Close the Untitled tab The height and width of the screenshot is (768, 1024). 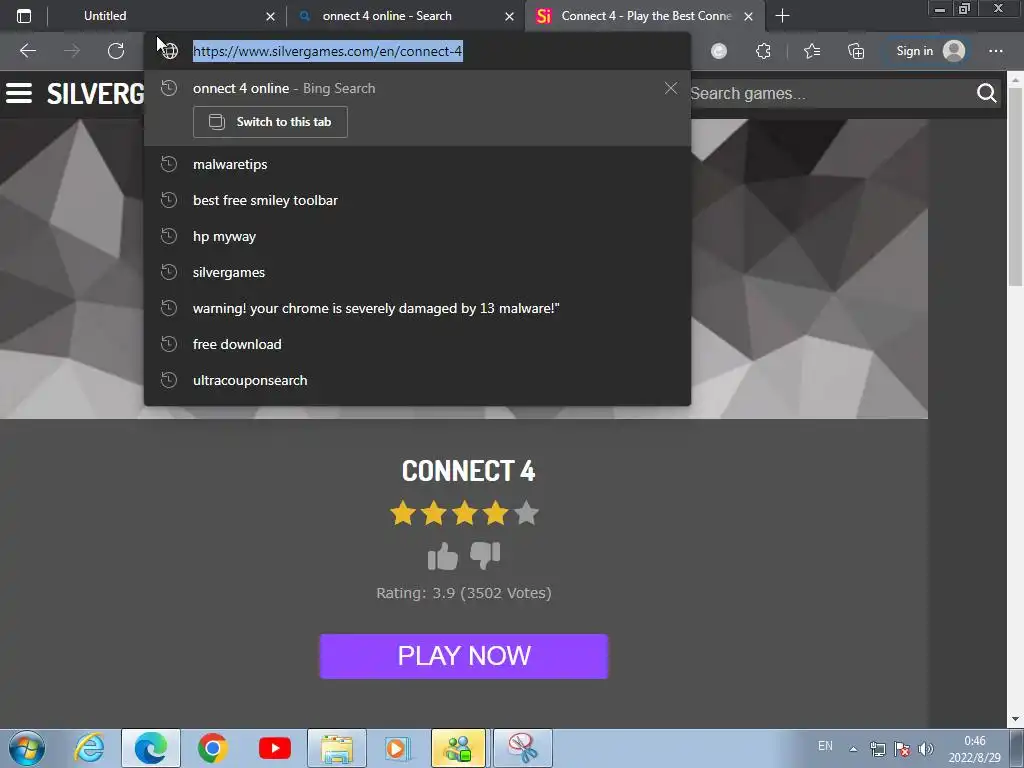tap(270, 16)
